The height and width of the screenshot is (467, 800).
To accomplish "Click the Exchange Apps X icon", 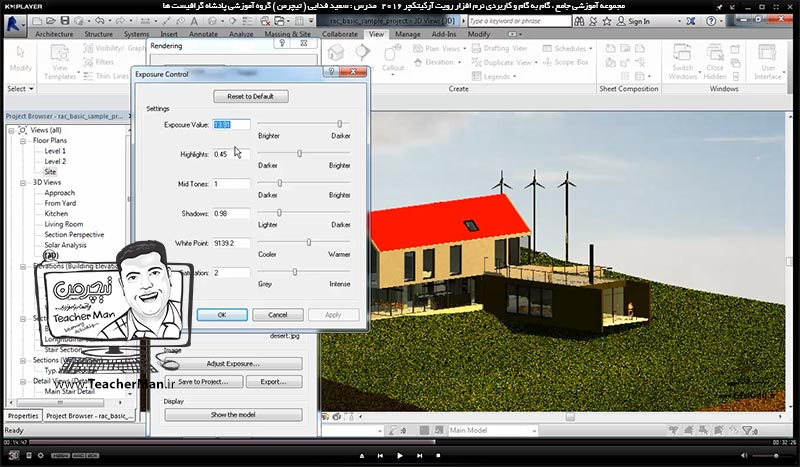I will [x=691, y=21].
